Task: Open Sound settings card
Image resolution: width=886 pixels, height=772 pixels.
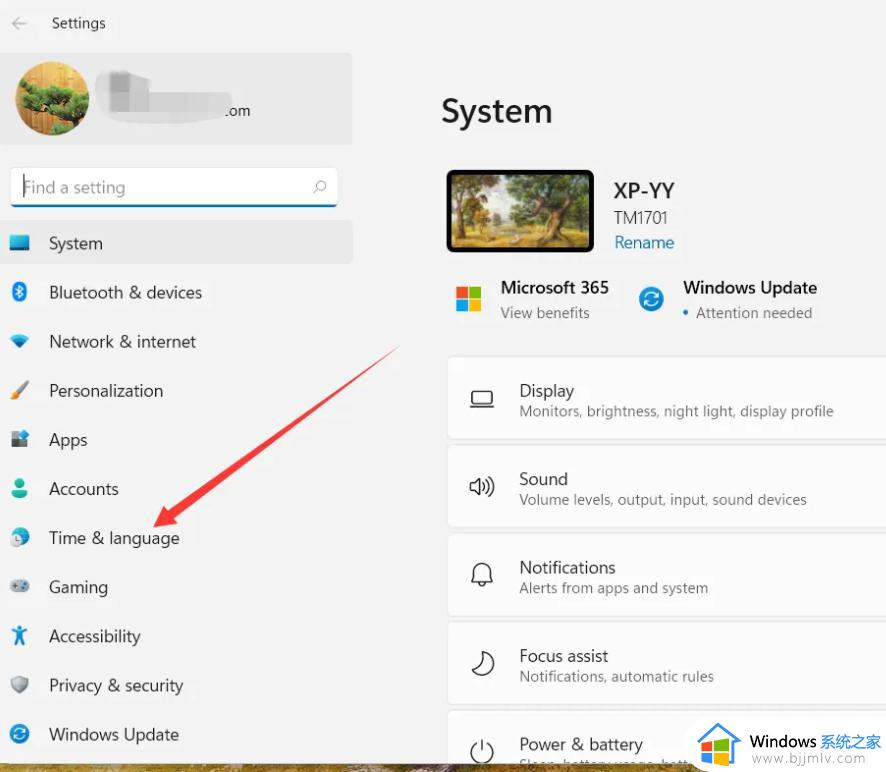Action: [667, 487]
